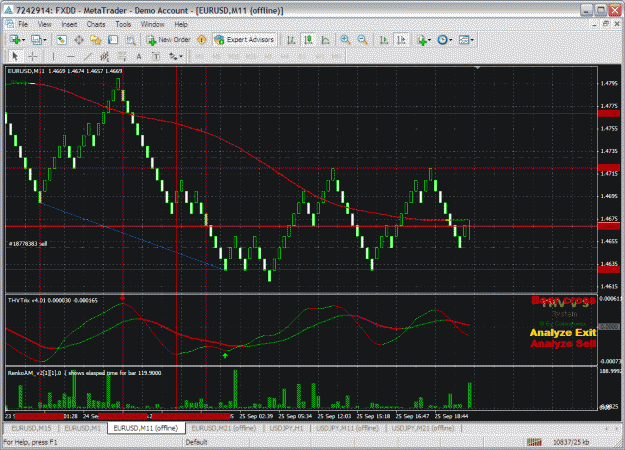
Task: Open the Navigator panel (star folder icon)
Action: [96, 40]
